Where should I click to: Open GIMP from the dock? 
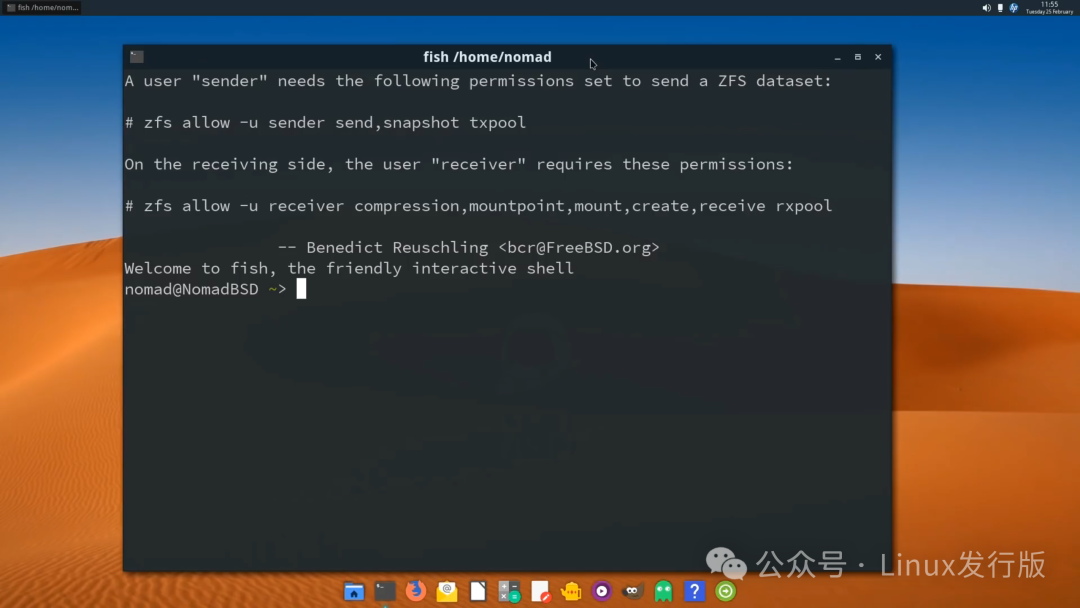pyautogui.click(x=631, y=590)
